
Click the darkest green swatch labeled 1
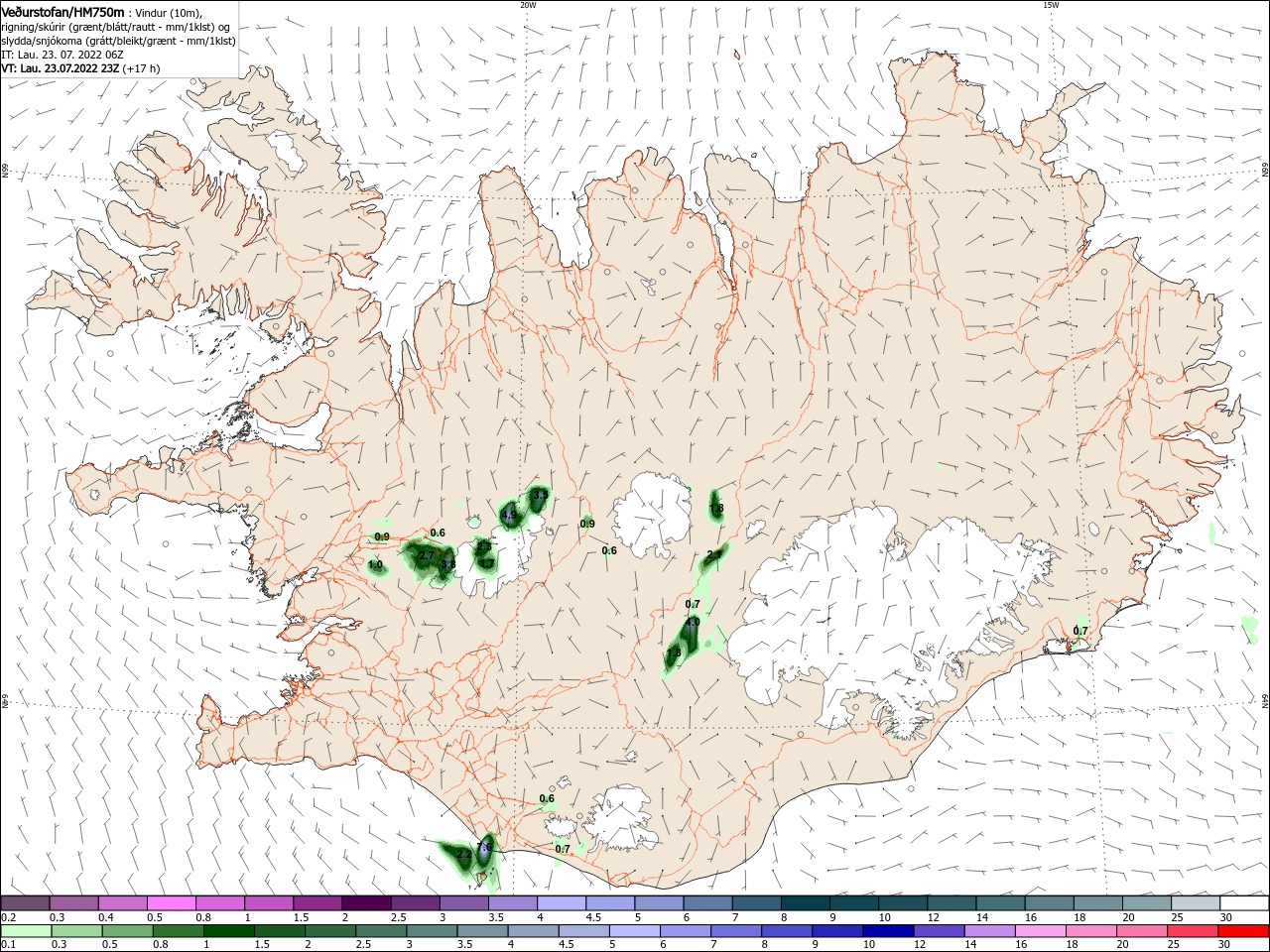coord(228,931)
